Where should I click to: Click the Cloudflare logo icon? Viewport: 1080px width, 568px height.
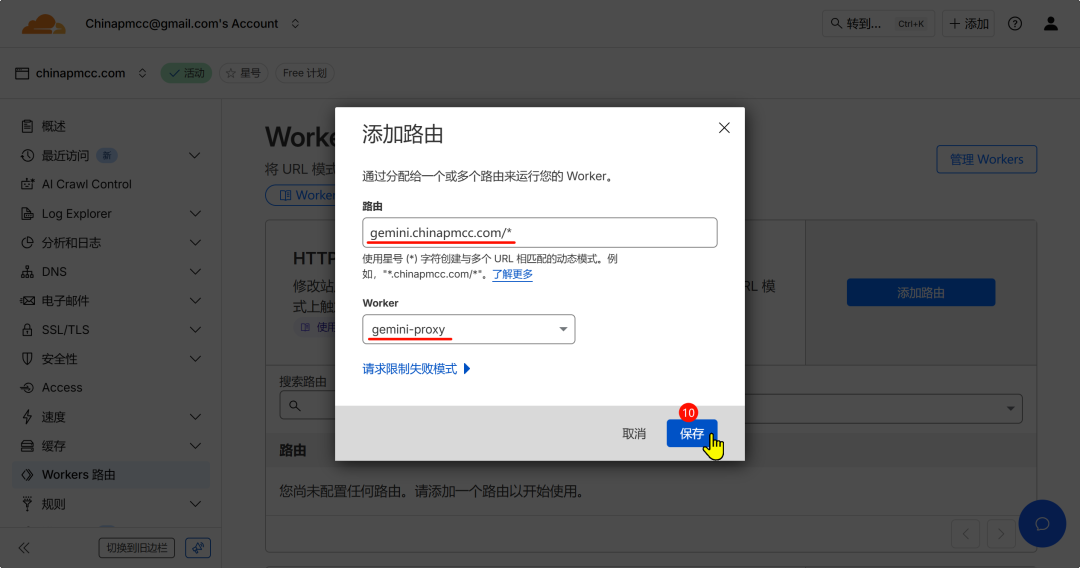[x=43, y=23]
